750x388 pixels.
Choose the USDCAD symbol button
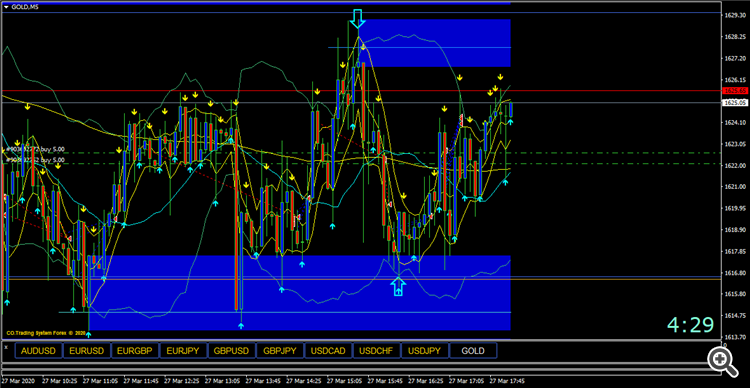coord(328,351)
